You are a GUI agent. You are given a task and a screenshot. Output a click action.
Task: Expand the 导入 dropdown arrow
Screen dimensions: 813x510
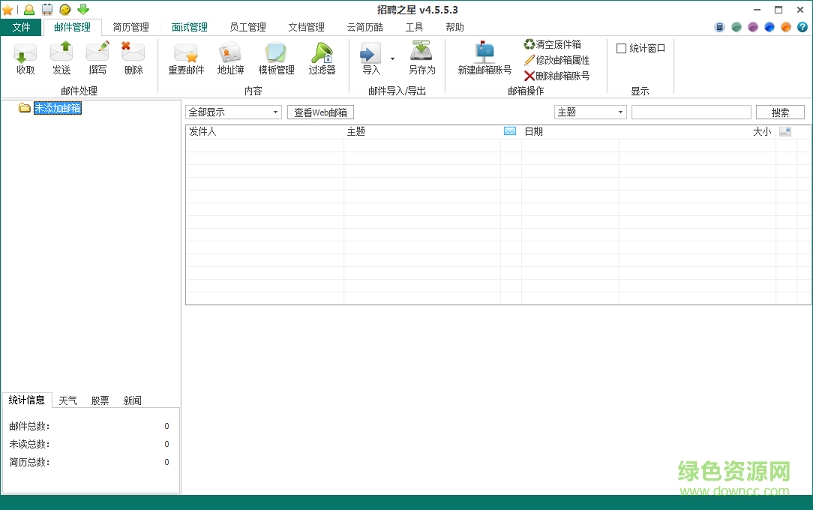click(x=393, y=59)
